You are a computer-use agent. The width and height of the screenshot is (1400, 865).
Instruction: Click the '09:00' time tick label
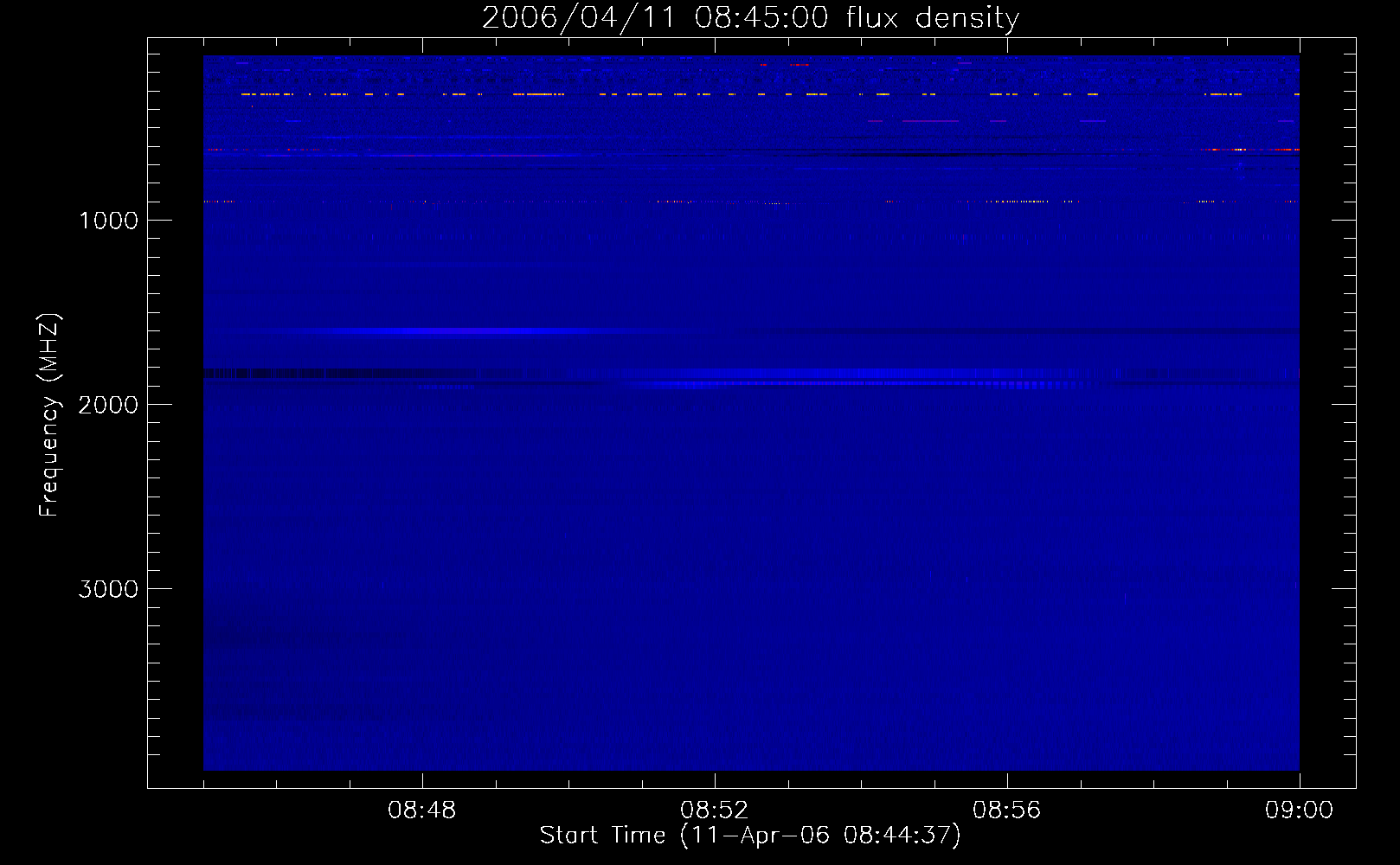coord(1300,811)
